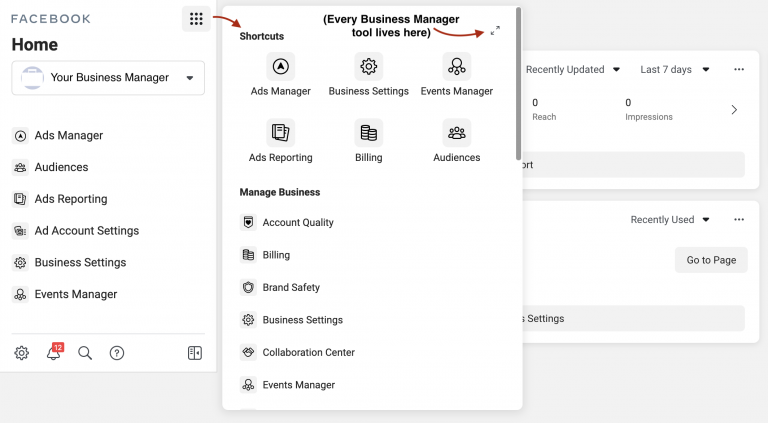The image size is (768, 423).
Task: Select Account Quality under Manage Business
Action: click(x=297, y=223)
